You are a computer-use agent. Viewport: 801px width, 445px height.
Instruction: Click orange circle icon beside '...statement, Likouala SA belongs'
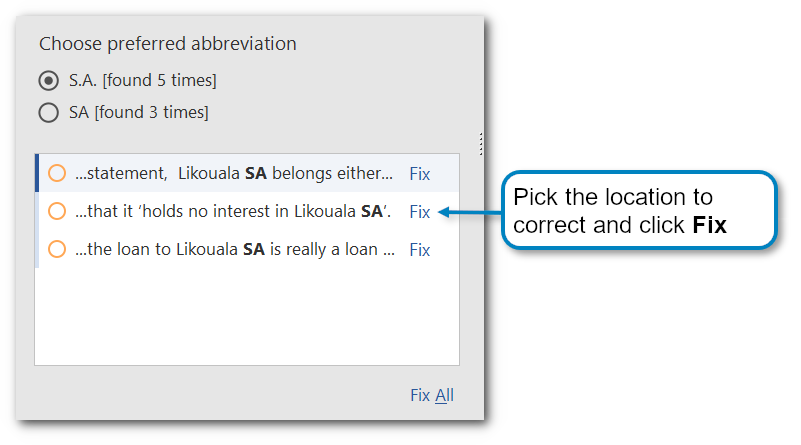pyautogui.click(x=57, y=173)
